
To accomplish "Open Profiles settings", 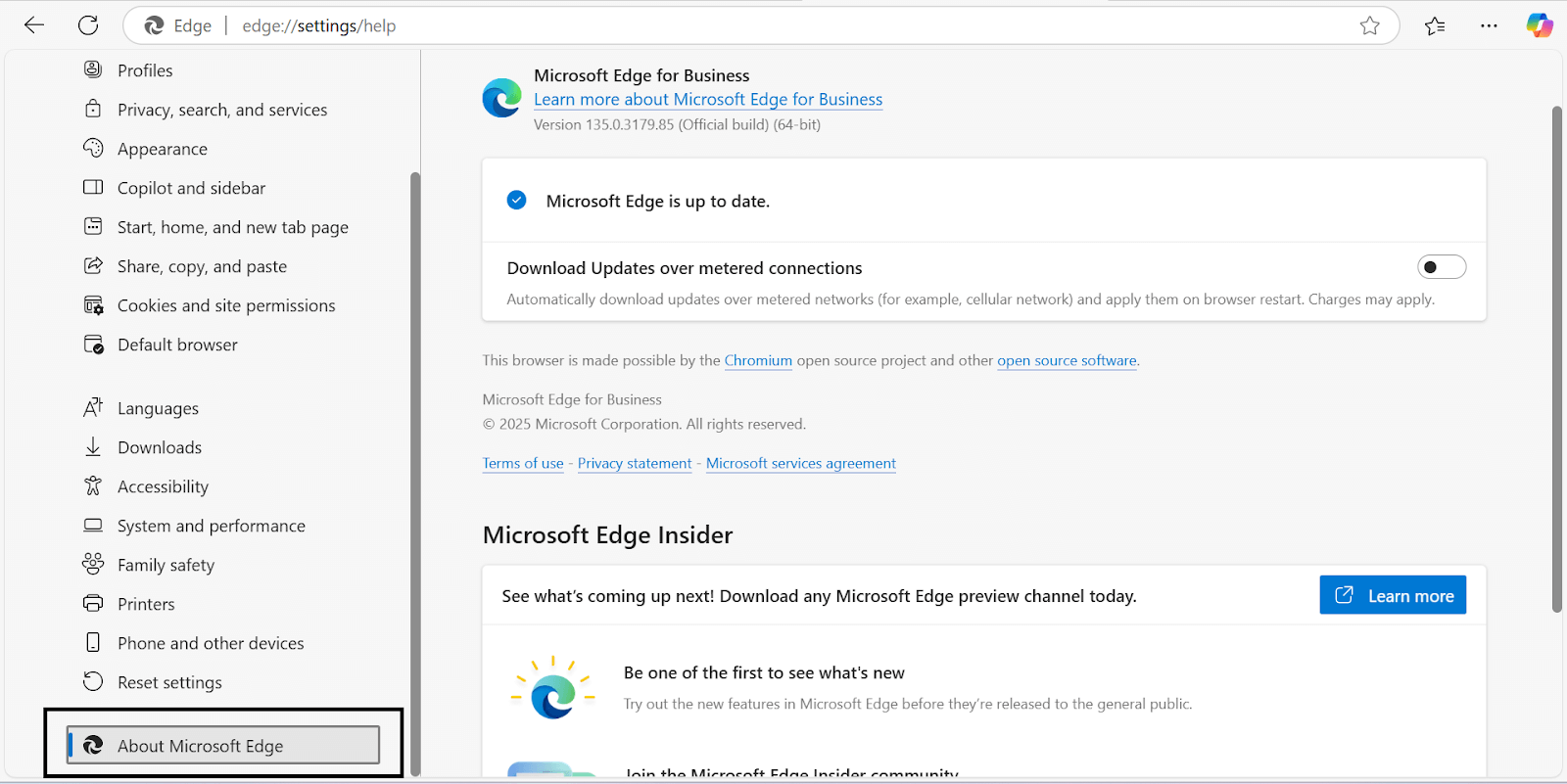I will pyautogui.click(x=145, y=70).
